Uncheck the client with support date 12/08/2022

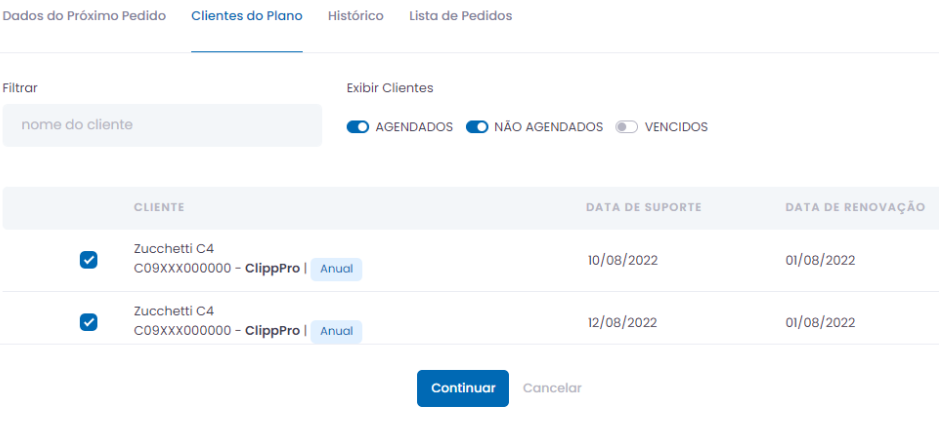(x=88, y=322)
